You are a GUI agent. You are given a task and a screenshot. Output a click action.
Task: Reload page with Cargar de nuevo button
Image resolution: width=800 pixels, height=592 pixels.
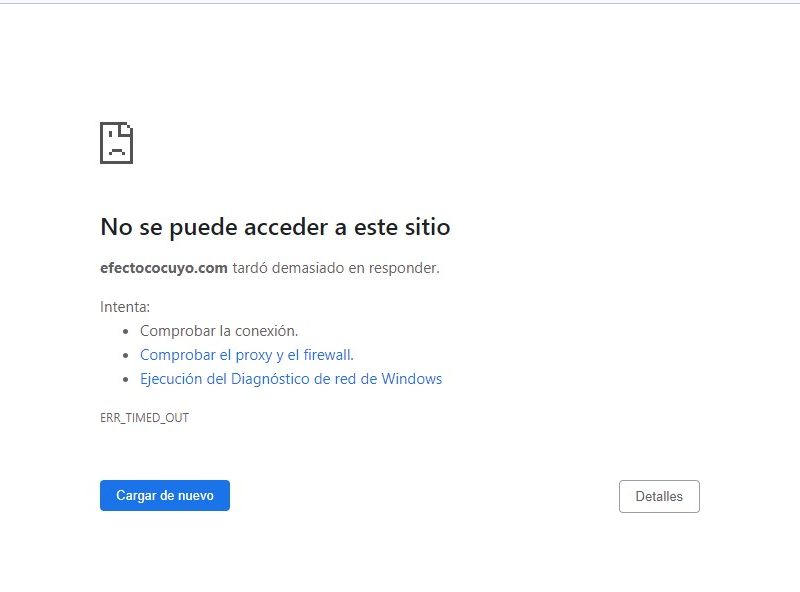165,496
